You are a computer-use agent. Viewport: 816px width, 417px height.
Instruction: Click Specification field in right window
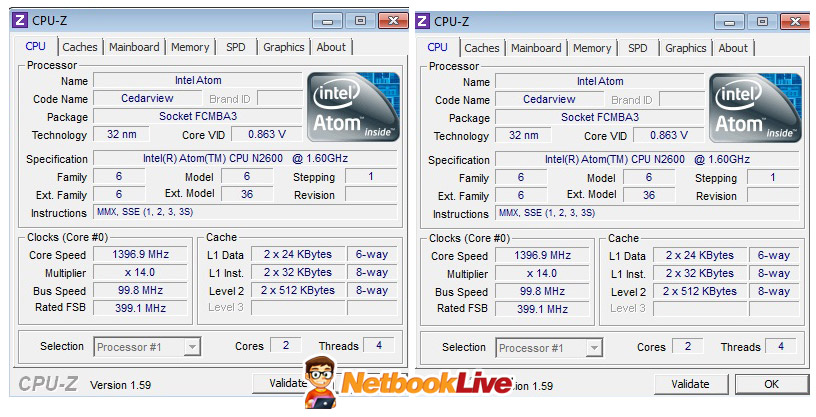click(x=647, y=159)
